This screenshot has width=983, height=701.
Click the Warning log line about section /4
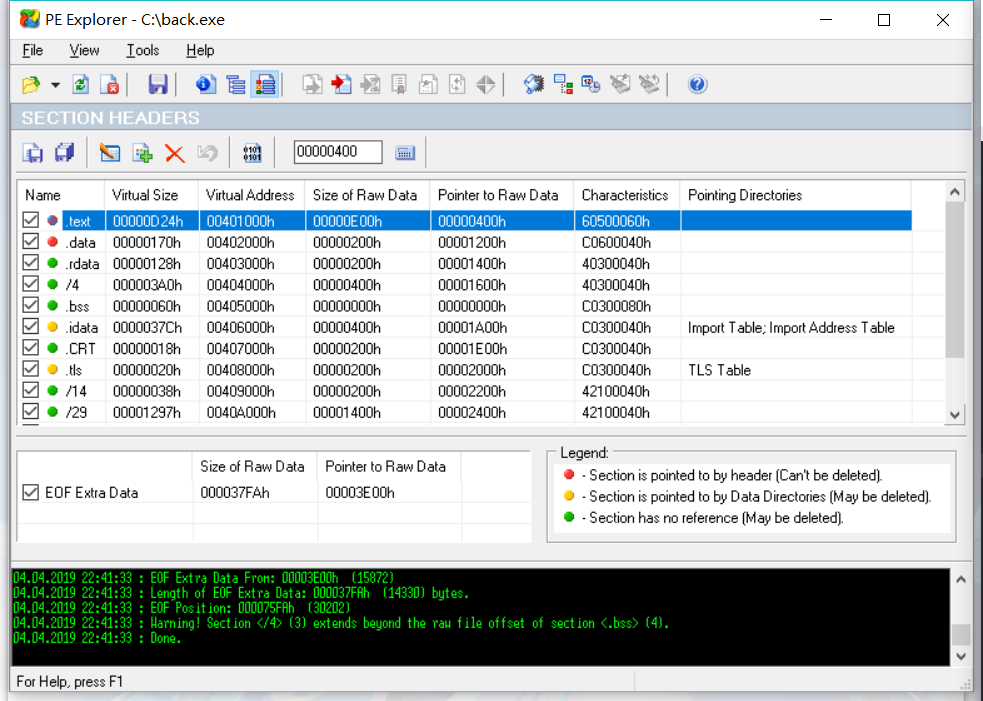point(342,623)
